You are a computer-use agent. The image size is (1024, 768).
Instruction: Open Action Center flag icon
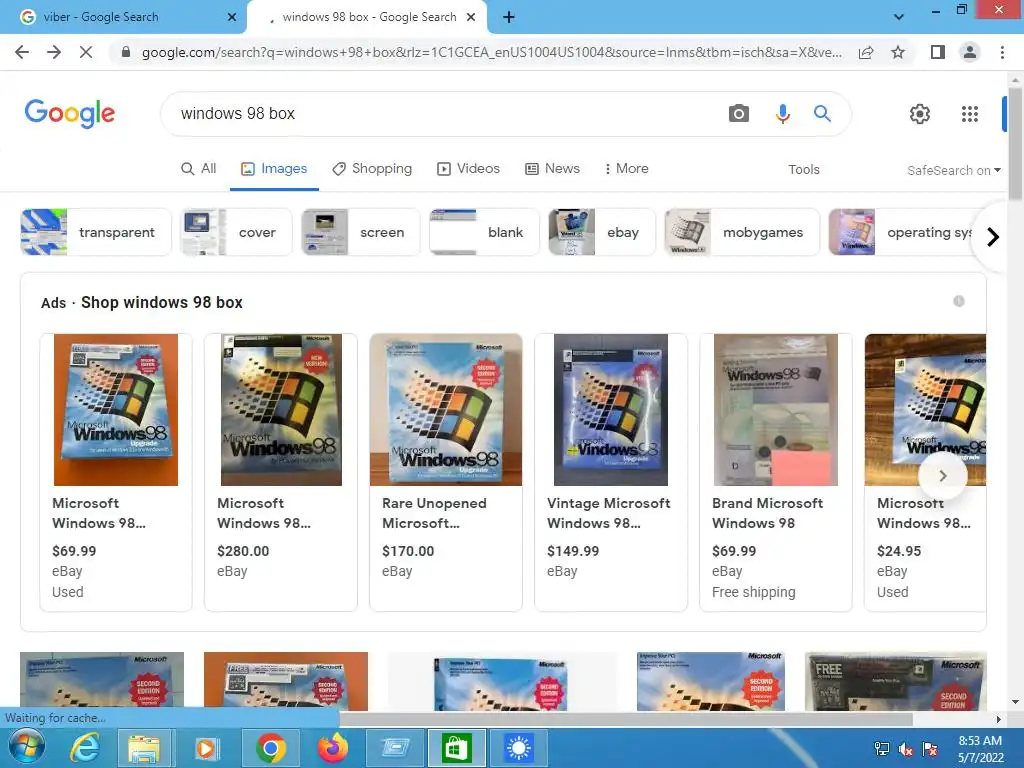(930, 749)
